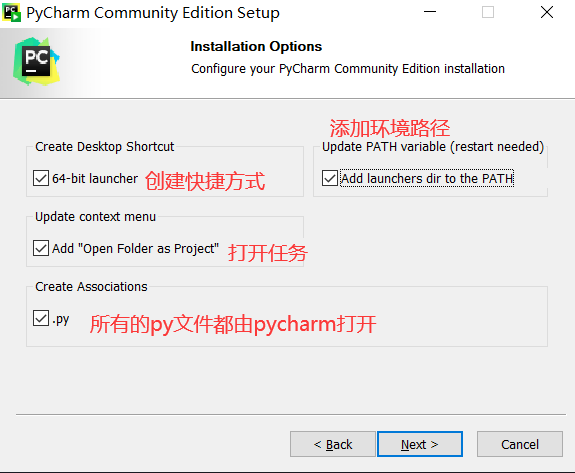Click the PyCharm Community Edition Setup title text
The image size is (575, 473).
153,13
